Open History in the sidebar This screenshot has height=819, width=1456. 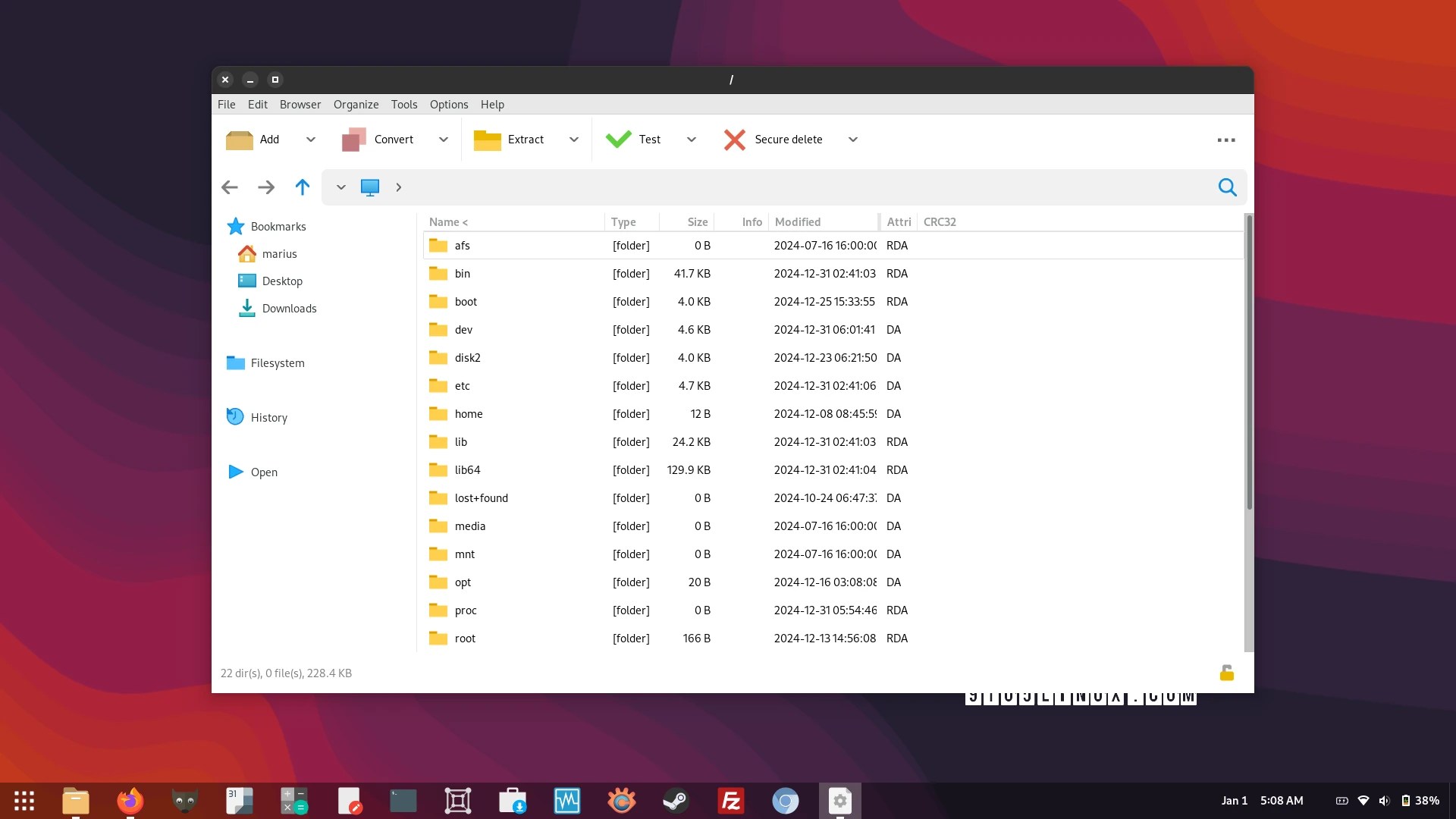[268, 418]
